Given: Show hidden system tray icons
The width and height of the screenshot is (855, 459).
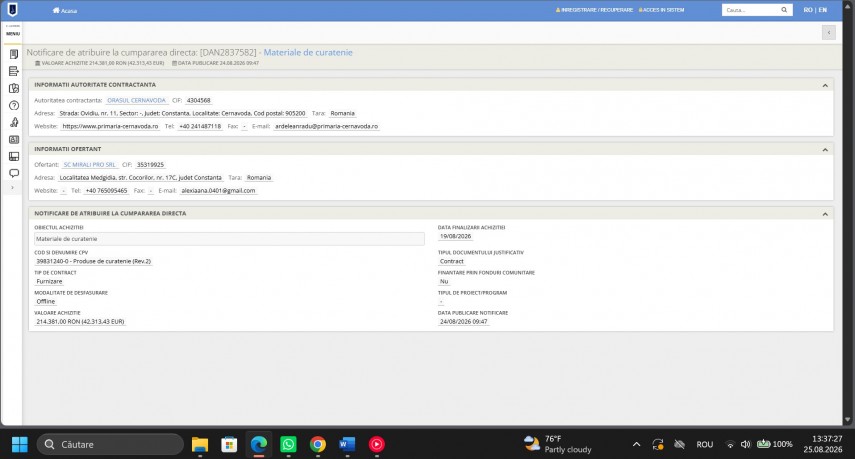Looking at the screenshot, I should click(636, 444).
